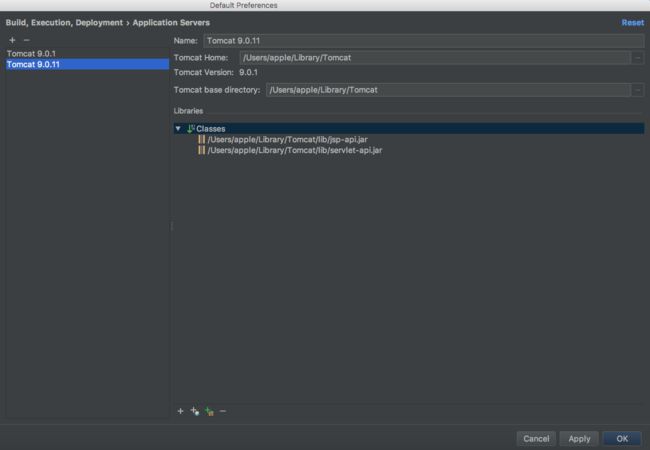The width and height of the screenshot is (650, 450).
Task: Click the Tomcat Version value 9.0.1
Action: [x=248, y=73]
